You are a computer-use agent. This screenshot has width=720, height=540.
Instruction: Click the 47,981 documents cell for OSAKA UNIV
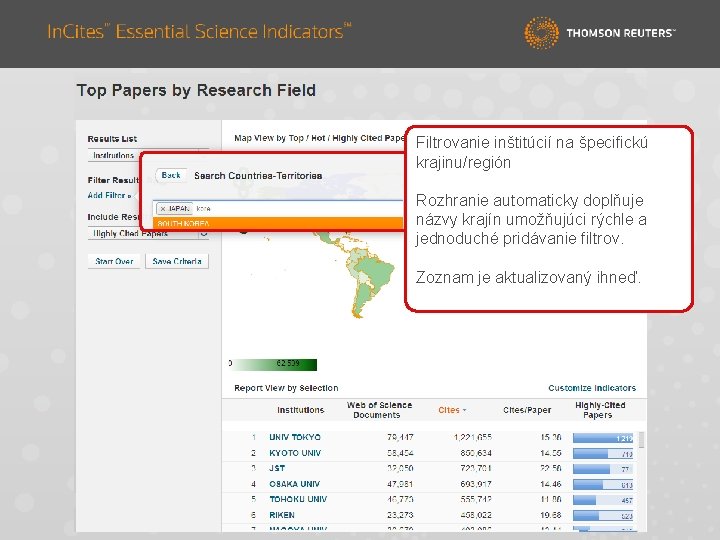[x=399, y=484]
